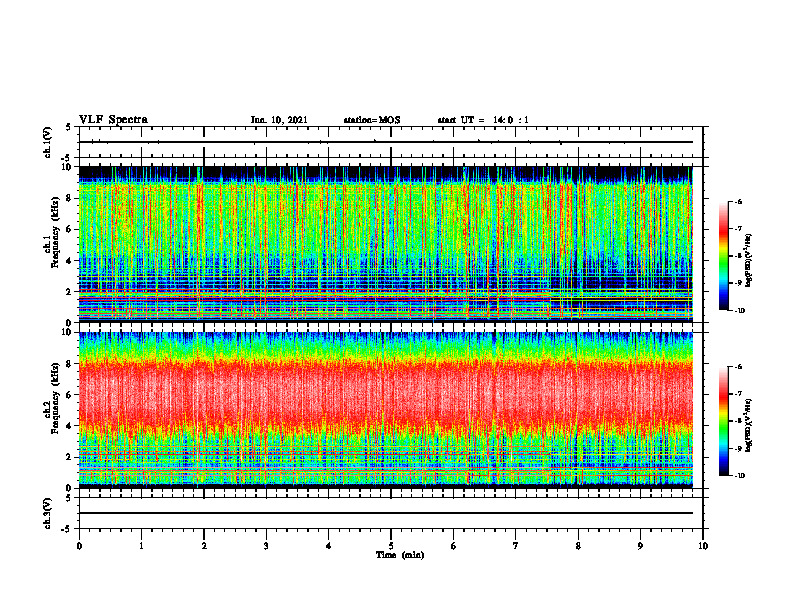Click time axis tick label "0"

[79, 546]
